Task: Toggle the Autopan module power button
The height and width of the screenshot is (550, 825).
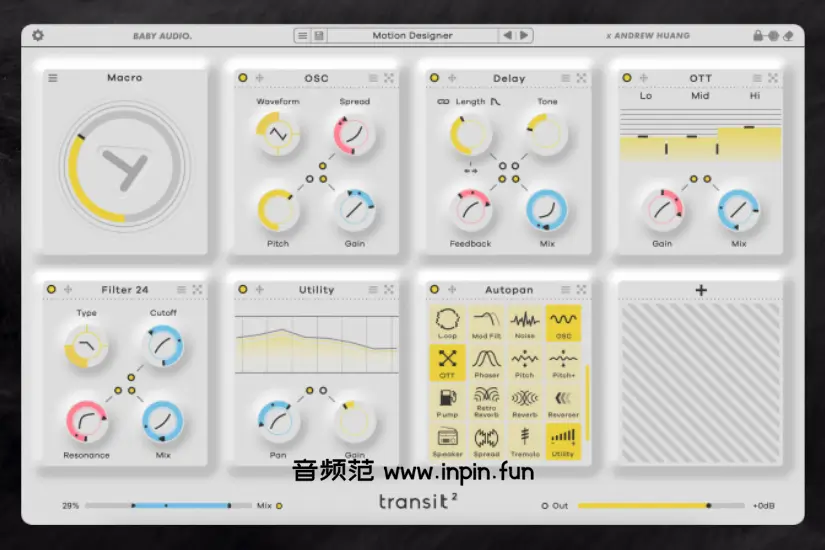Action: pos(434,289)
